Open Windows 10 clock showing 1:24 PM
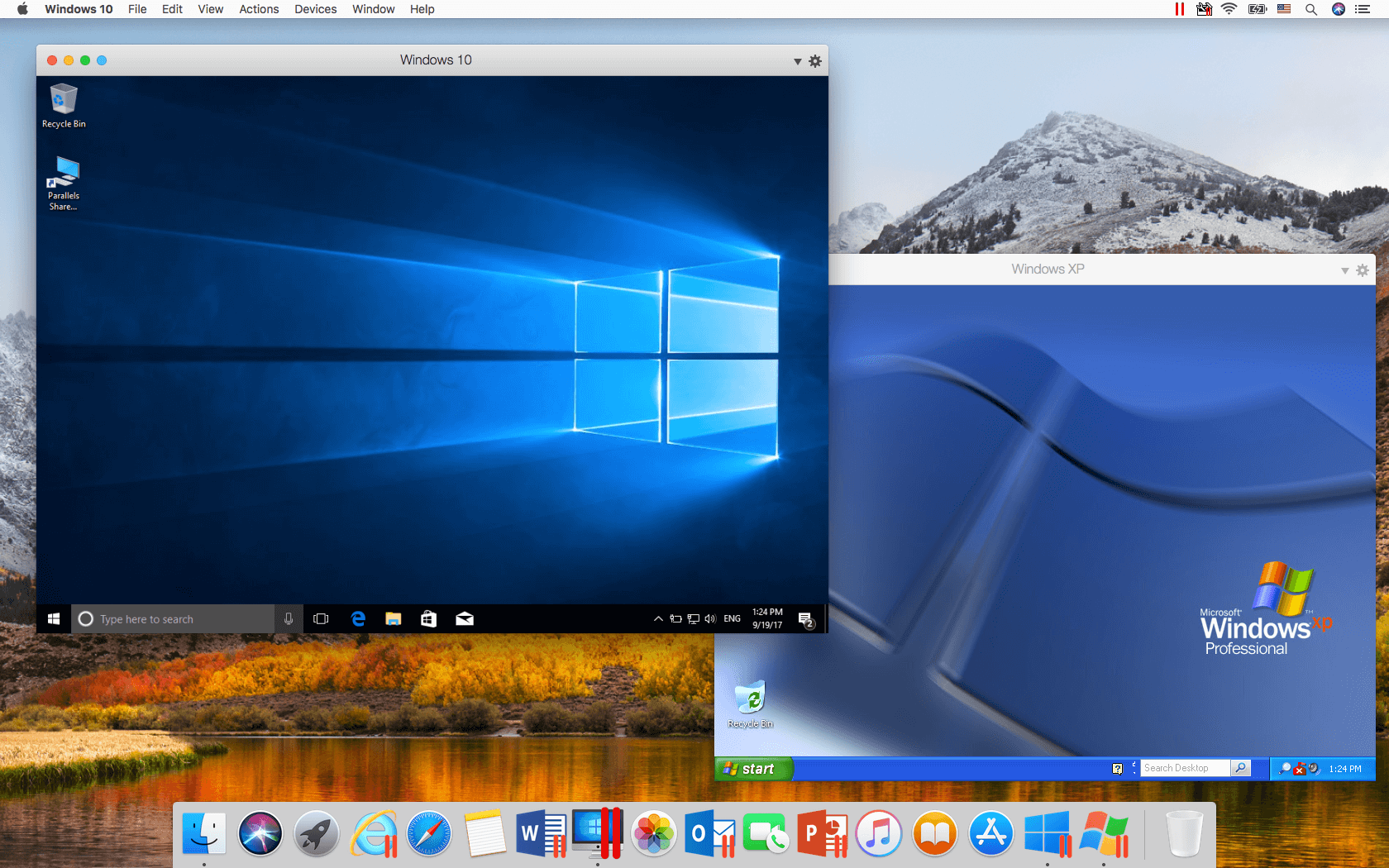This screenshot has width=1389, height=868. point(767,618)
